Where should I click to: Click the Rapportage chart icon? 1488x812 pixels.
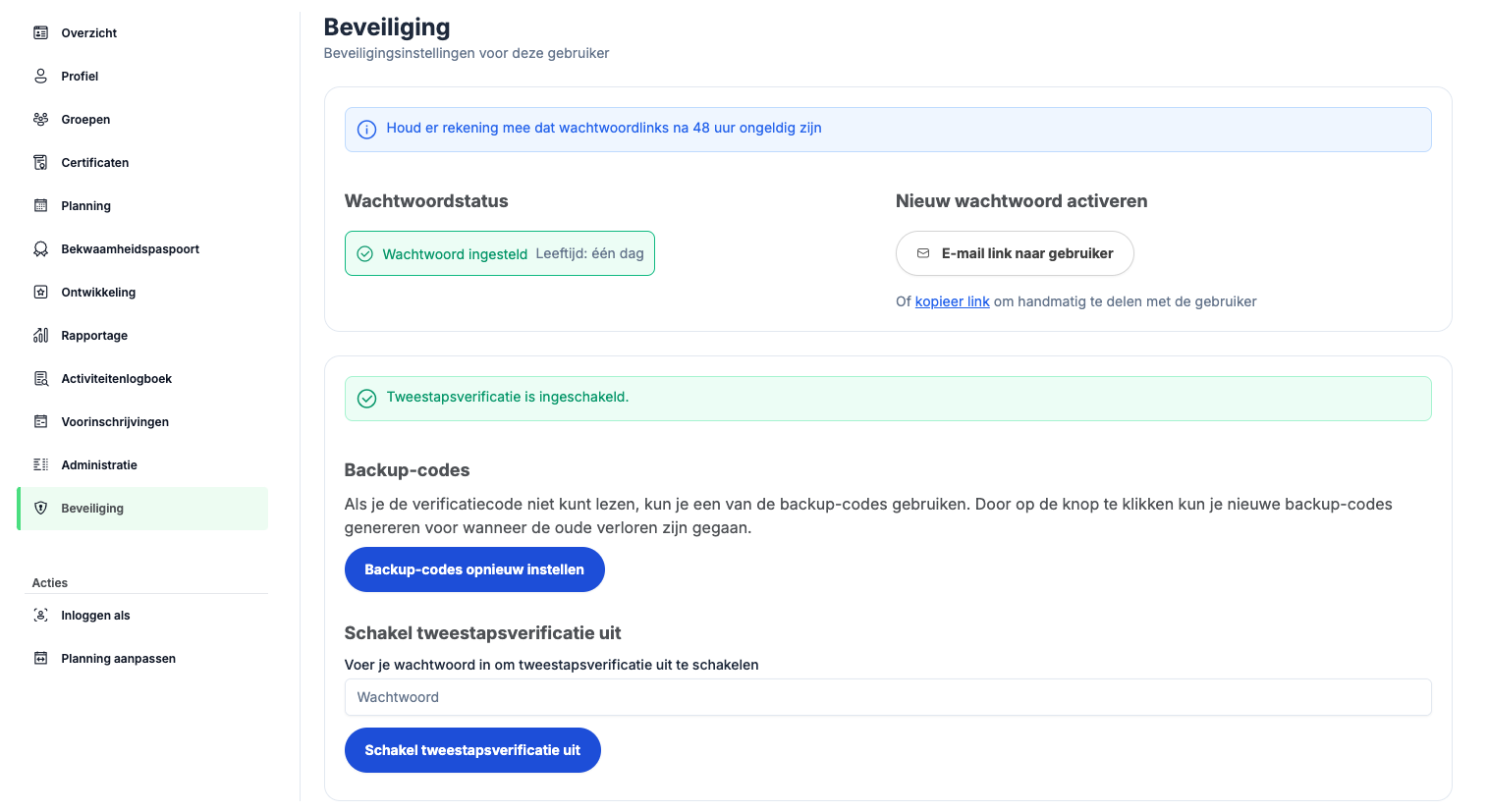click(40, 336)
